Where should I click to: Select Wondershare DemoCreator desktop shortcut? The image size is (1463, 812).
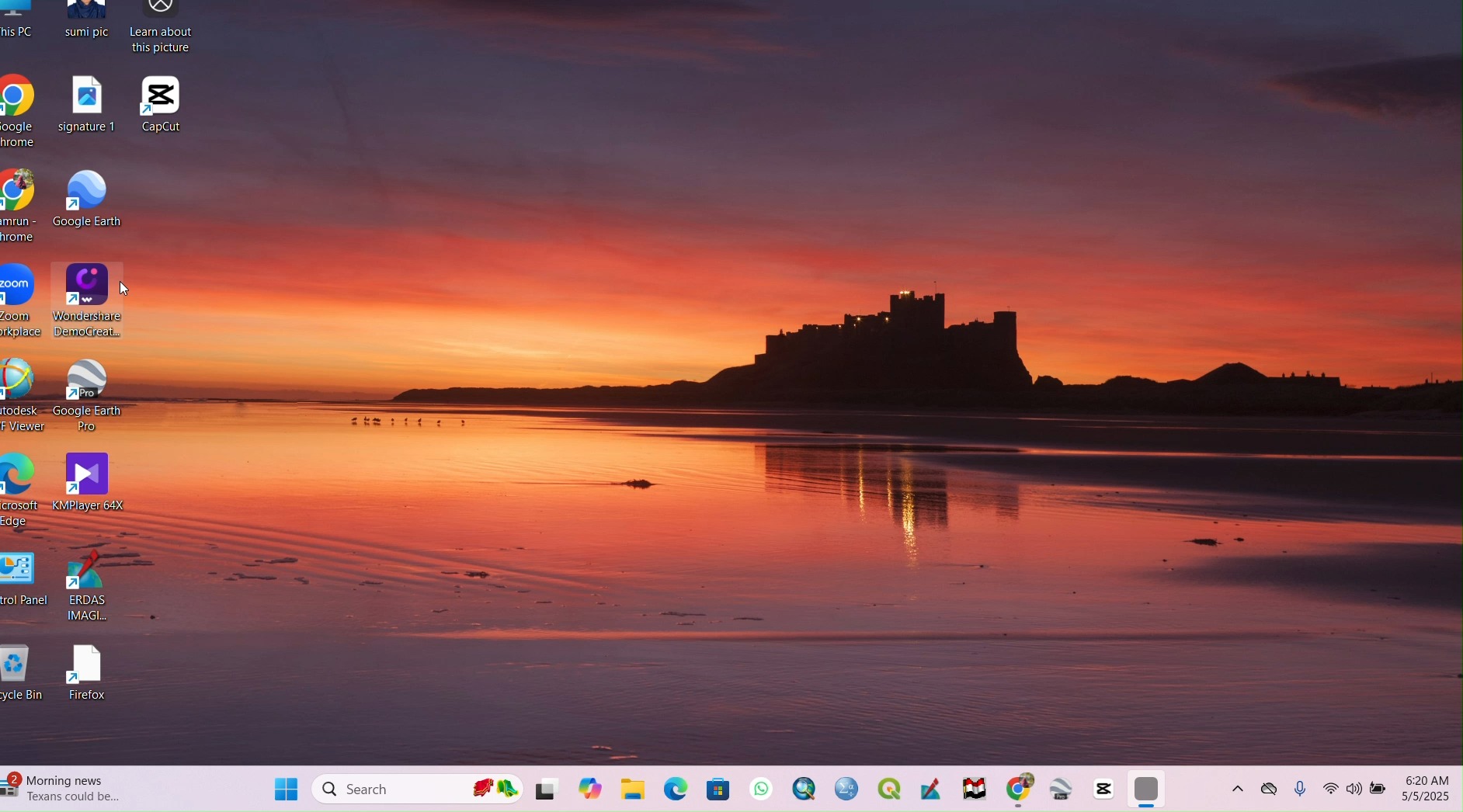pos(88,301)
